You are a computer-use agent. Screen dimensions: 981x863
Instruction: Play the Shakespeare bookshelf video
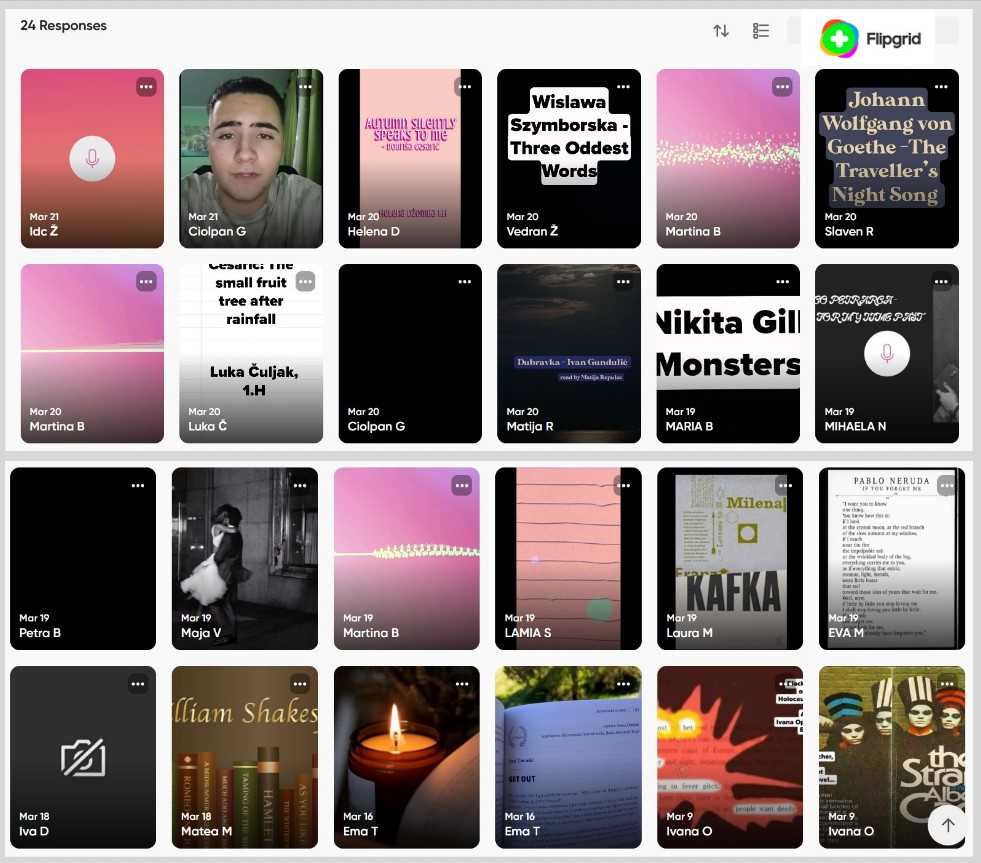click(x=245, y=757)
